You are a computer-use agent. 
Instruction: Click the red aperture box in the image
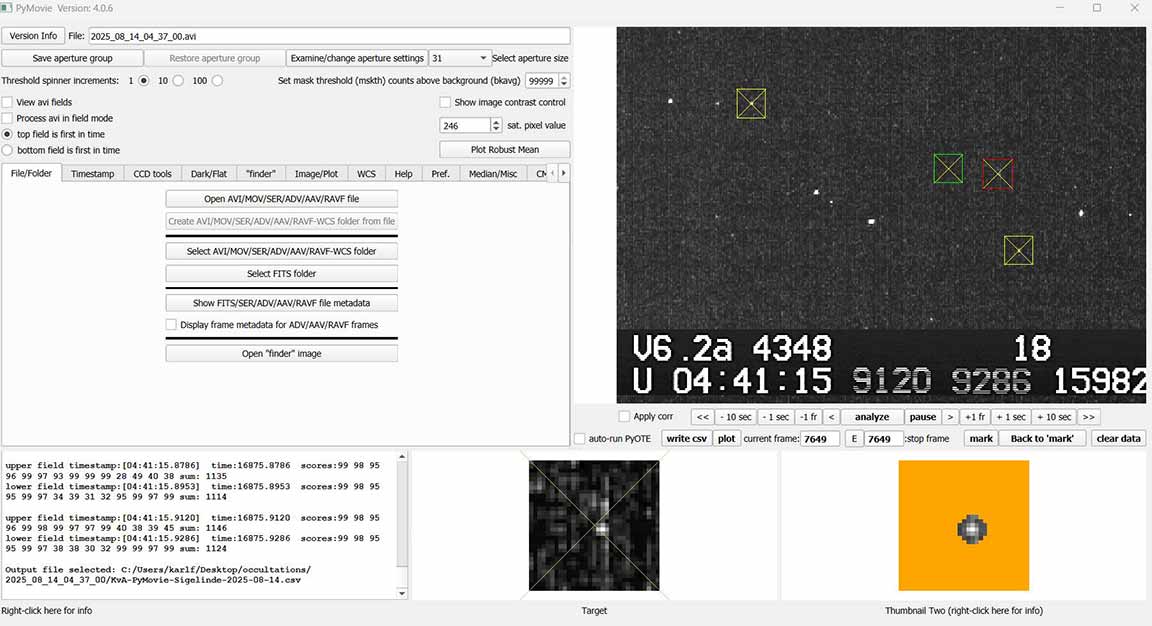coord(997,174)
